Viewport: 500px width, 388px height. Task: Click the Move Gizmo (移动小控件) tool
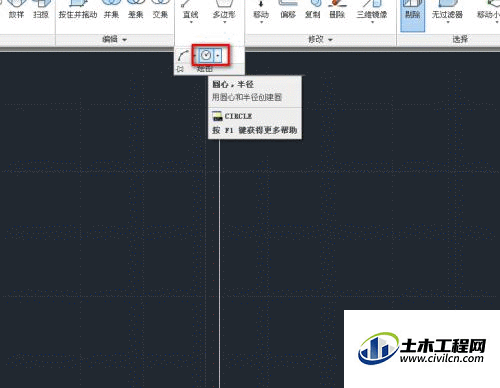pyautogui.click(x=488, y=9)
